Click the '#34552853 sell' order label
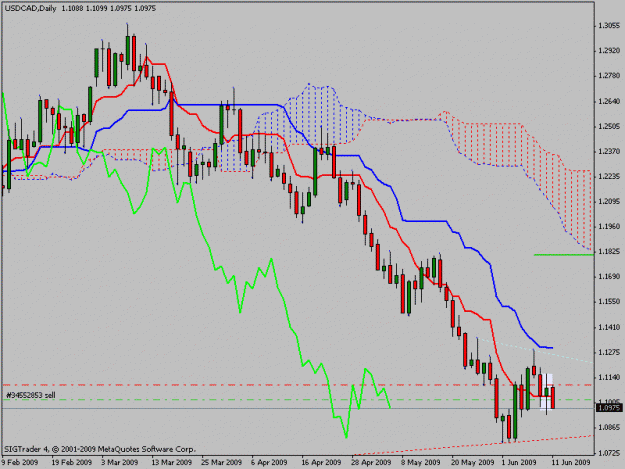The width and height of the screenshot is (625, 469). pyautogui.click(x=31, y=395)
